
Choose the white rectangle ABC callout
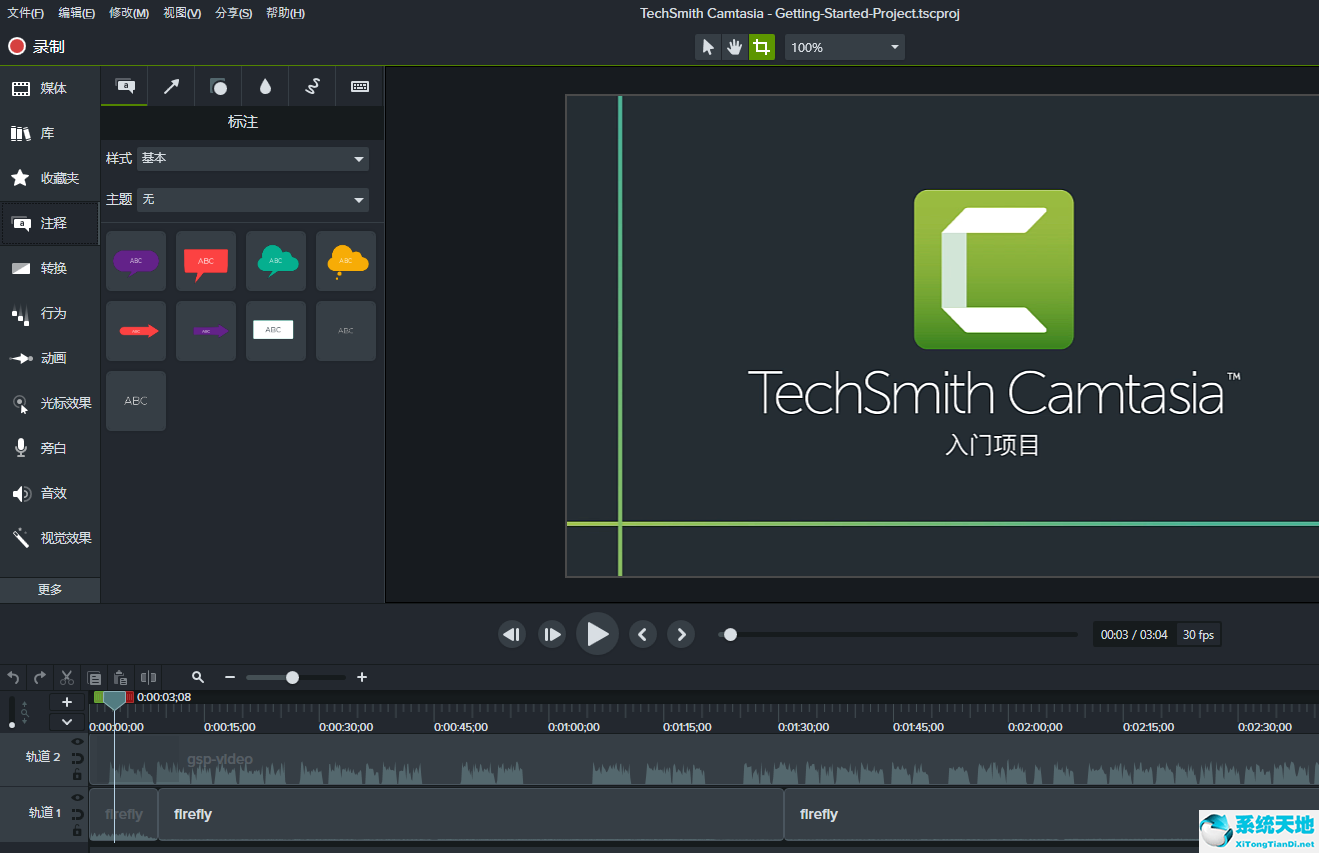(276, 331)
